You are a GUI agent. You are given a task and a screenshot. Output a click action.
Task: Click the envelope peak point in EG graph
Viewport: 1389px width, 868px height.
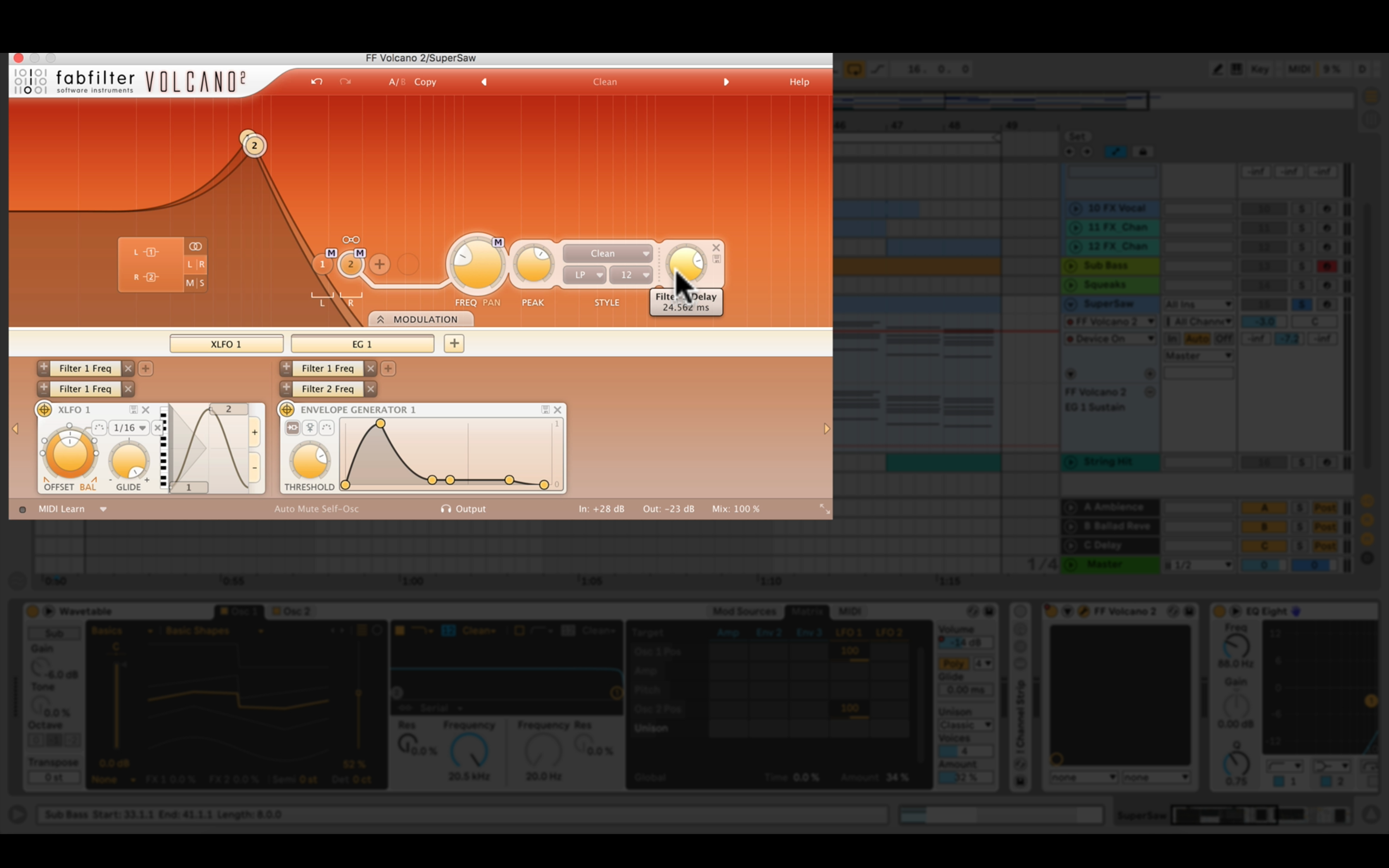(x=380, y=424)
